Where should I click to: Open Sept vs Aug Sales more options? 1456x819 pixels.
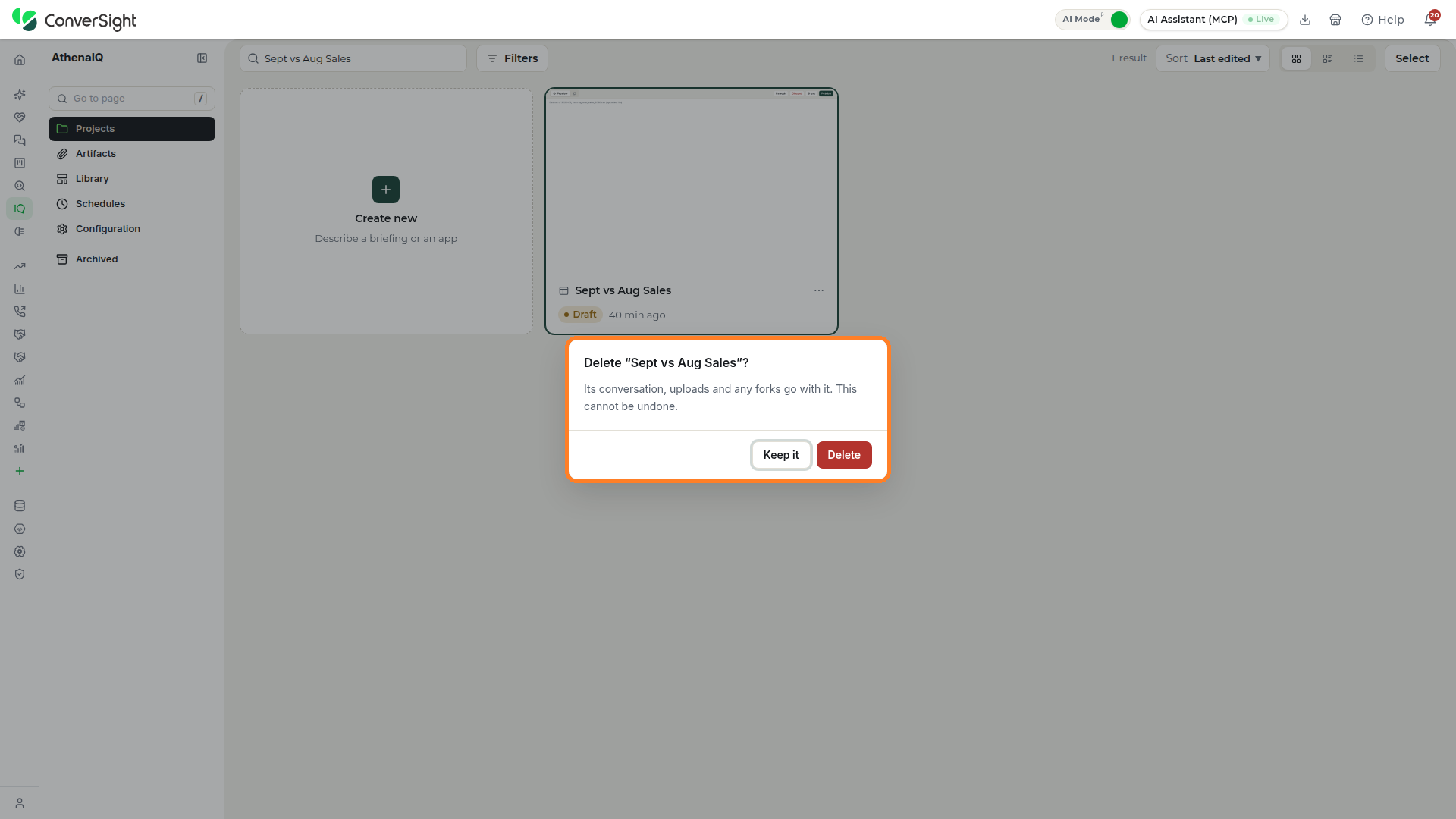pos(819,290)
